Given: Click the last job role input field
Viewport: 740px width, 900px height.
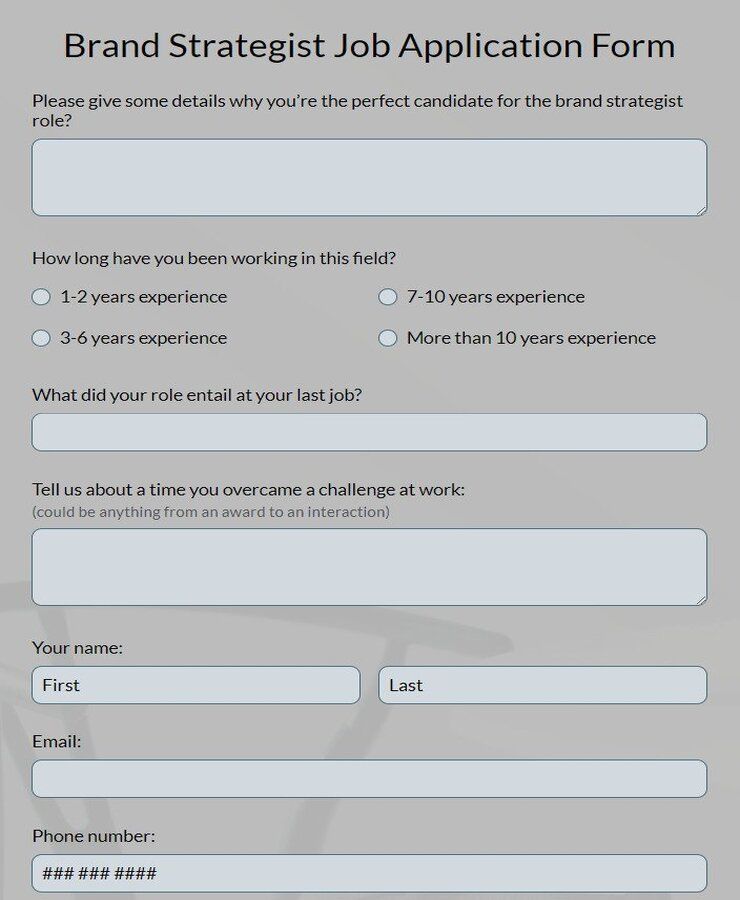Looking at the screenshot, I should pos(370,431).
